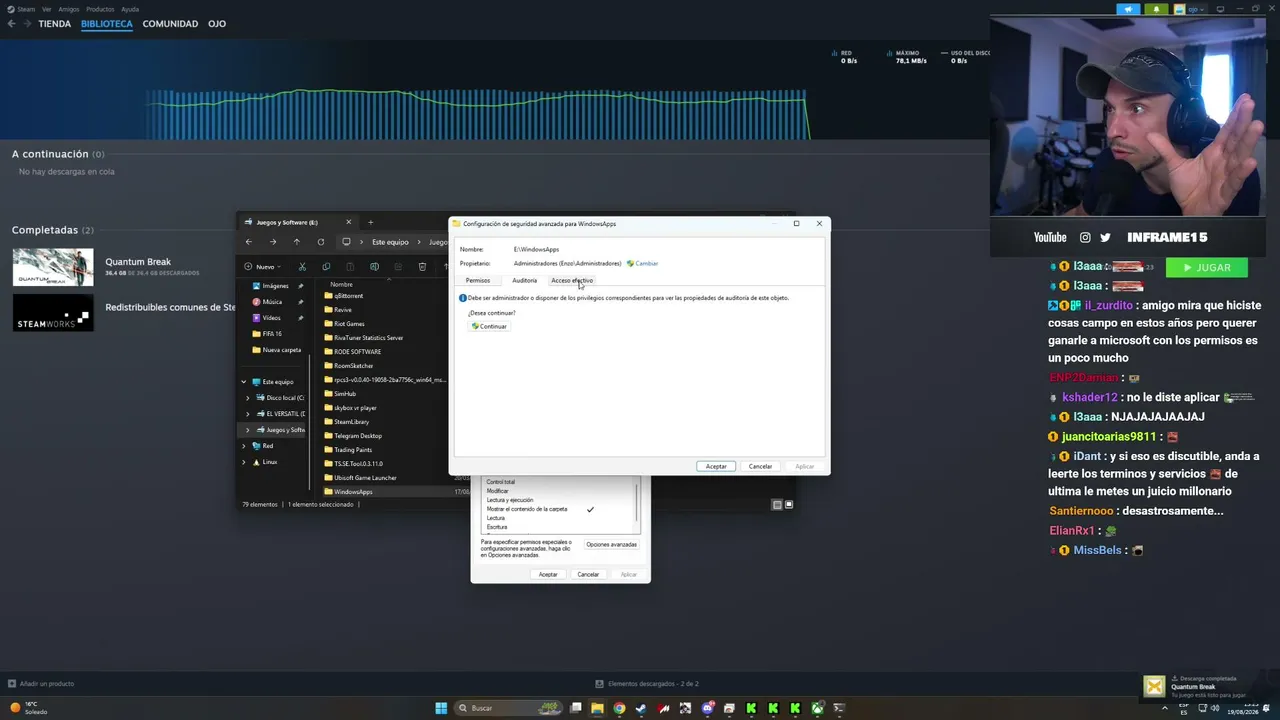This screenshot has height=720, width=1280.
Task: Expand the breadcrumb chevron after Este equipo
Action: click(x=419, y=242)
